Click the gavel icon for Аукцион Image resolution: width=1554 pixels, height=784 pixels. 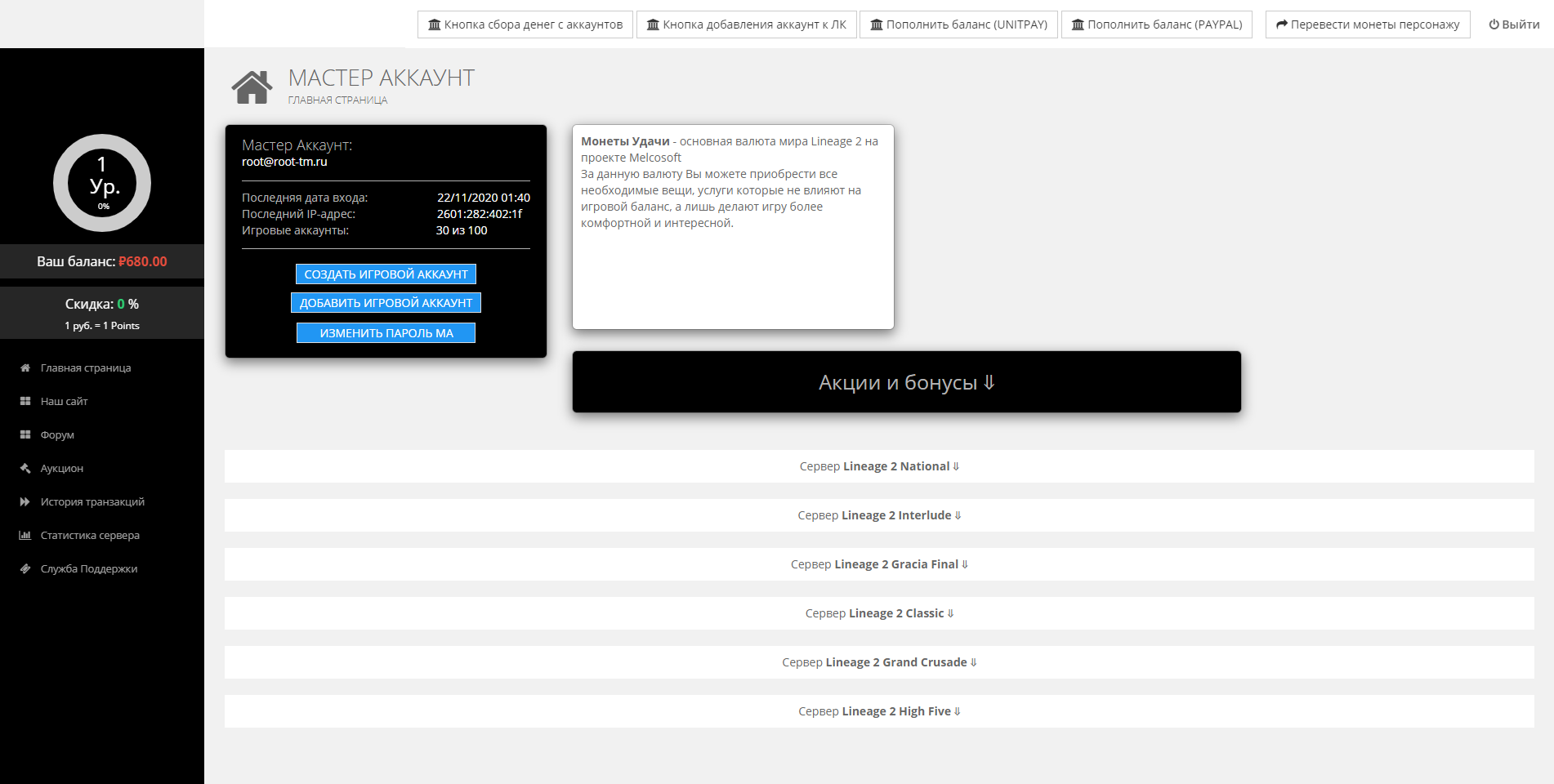coord(25,469)
